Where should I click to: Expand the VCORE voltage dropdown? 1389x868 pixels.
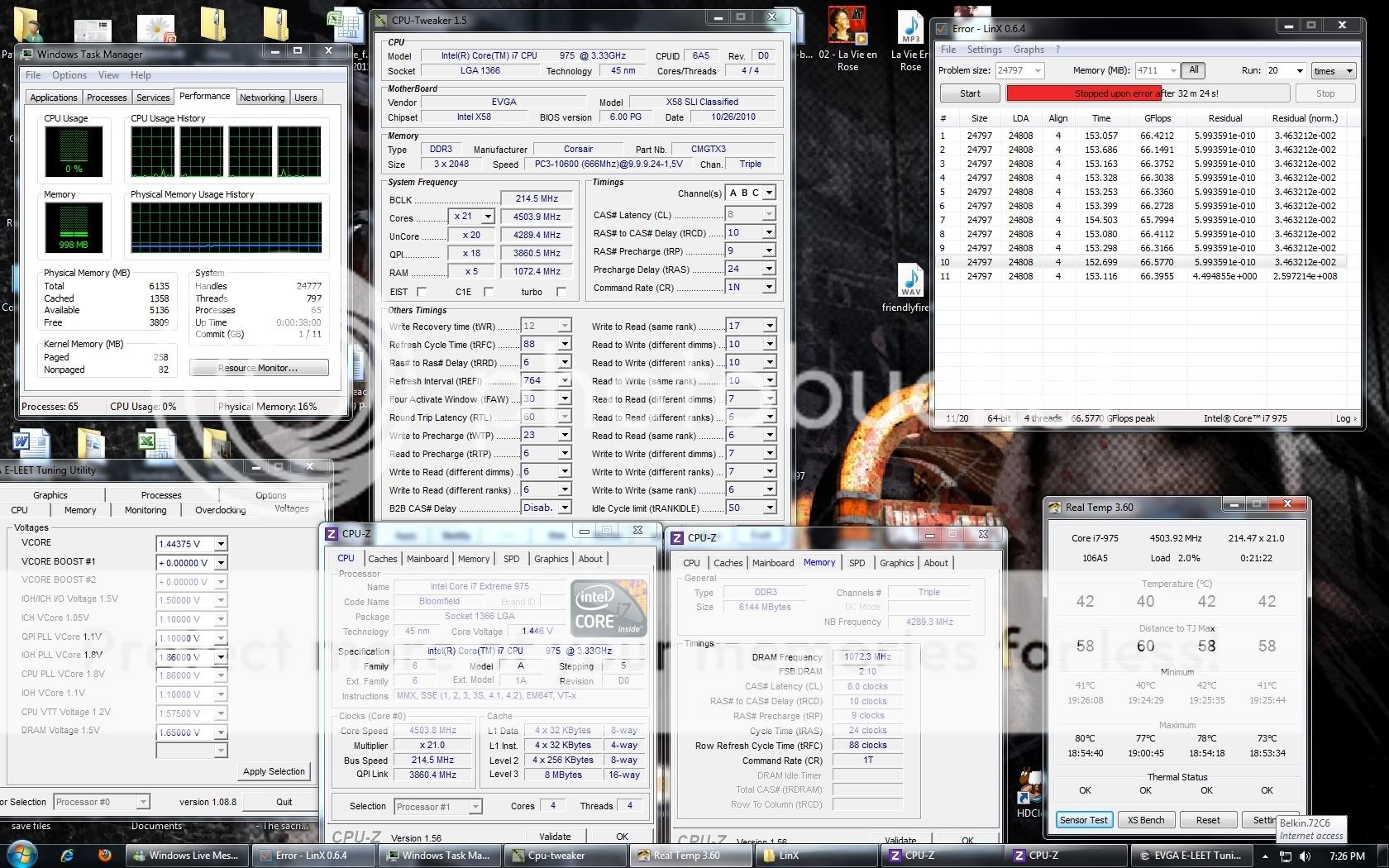pos(221,544)
